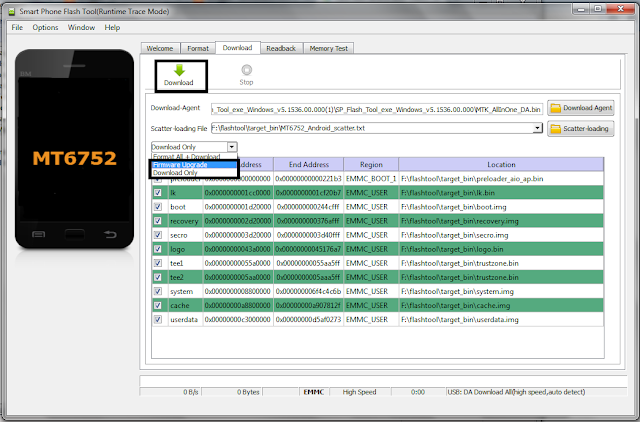This screenshot has width=640, height=422.
Task: Click the userdata begin address 0x00000000c3000000
Action: pyautogui.click(x=238, y=320)
